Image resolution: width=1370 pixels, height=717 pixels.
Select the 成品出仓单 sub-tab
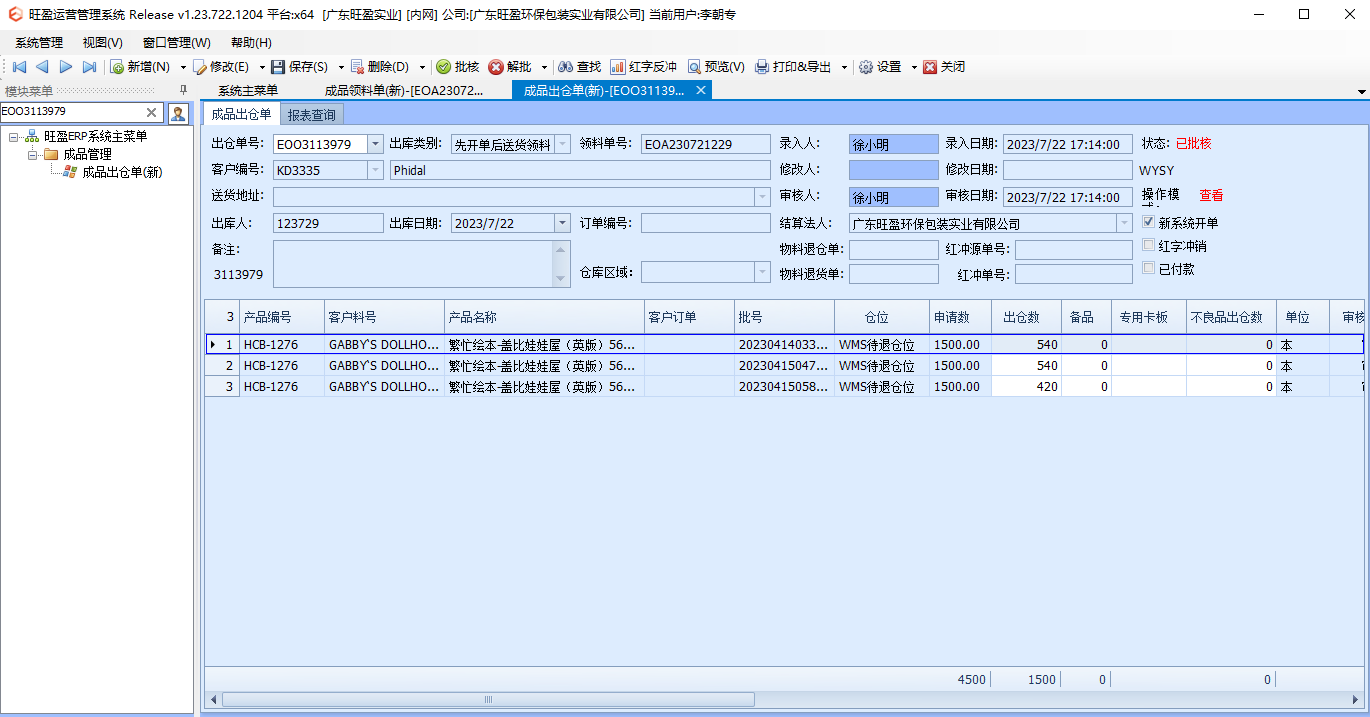point(241,114)
